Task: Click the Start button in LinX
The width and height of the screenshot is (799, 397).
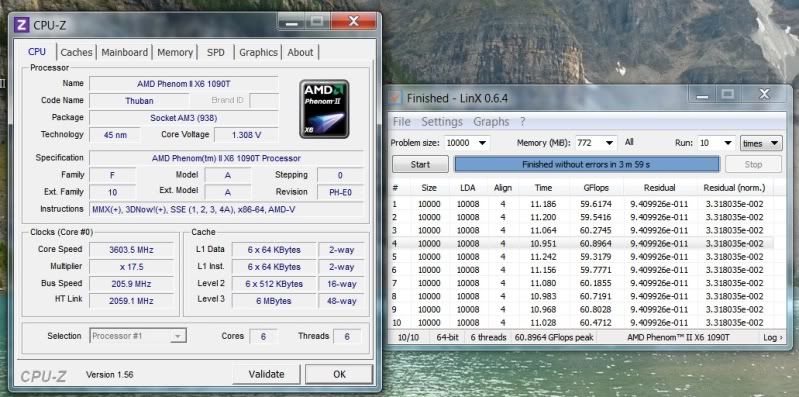Action: point(420,164)
